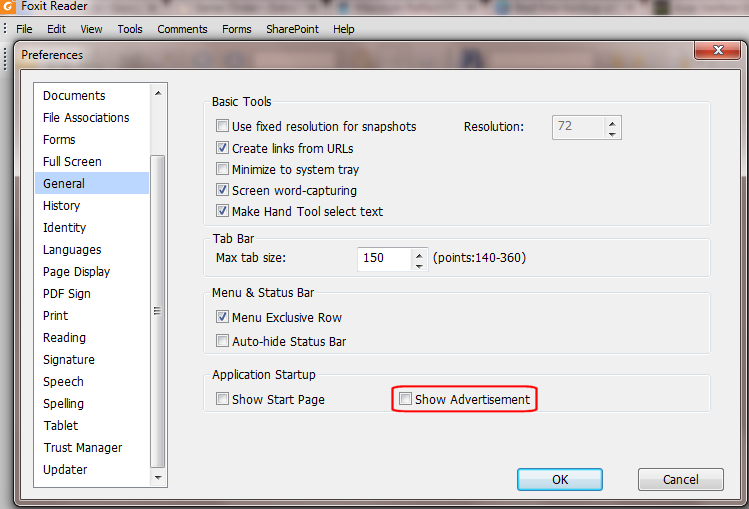Select Spelling category
Screen dimensions: 749x509
pyautogui.click(x=92, y=403)
